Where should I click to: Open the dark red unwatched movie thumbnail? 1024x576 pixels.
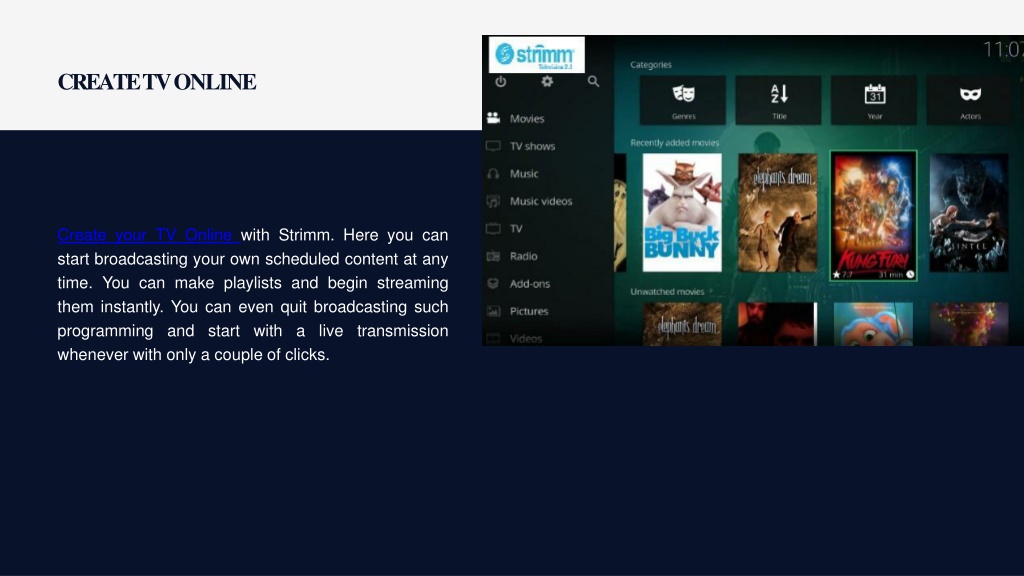[778, 324]
